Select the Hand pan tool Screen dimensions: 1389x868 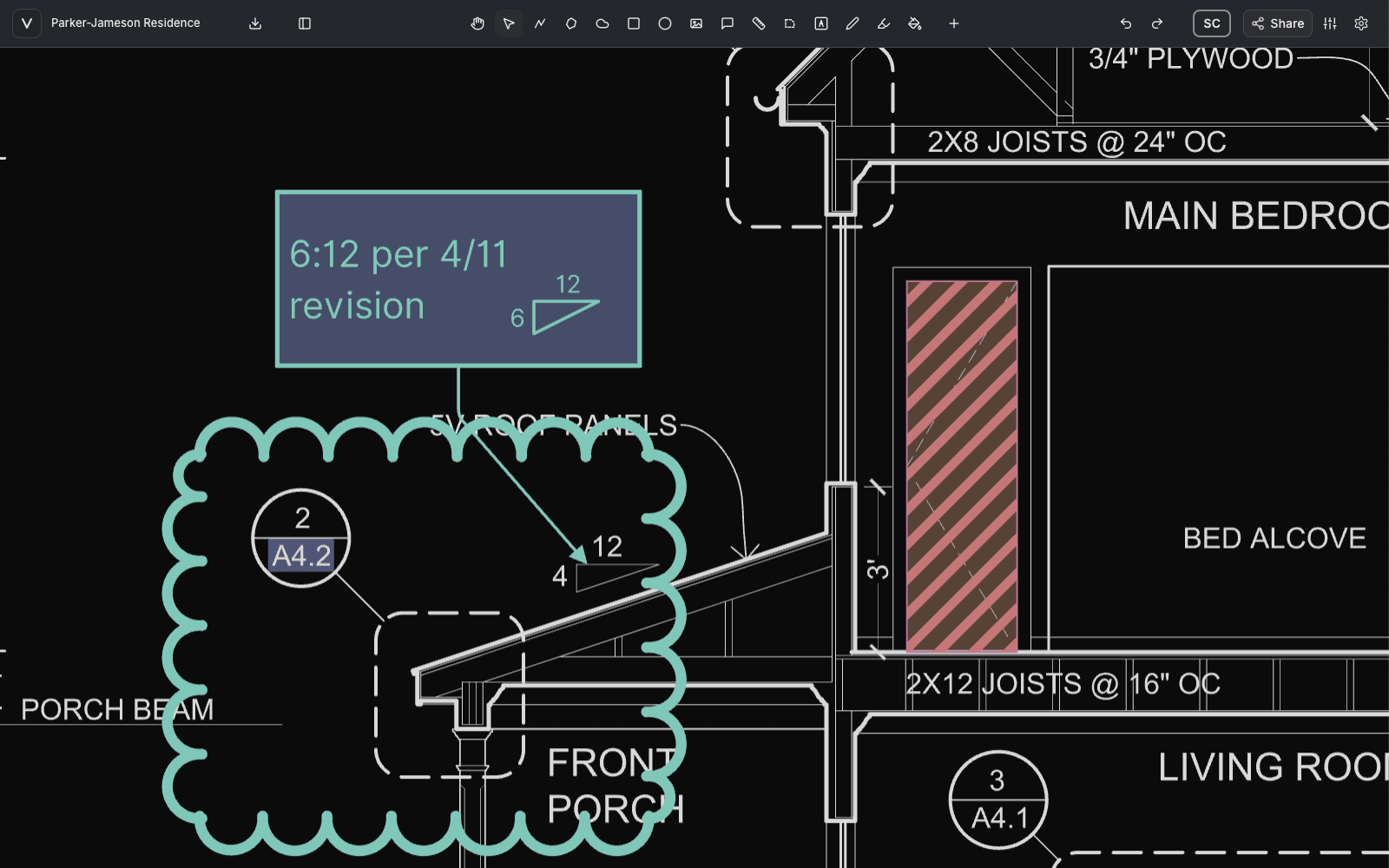[477, 23]
